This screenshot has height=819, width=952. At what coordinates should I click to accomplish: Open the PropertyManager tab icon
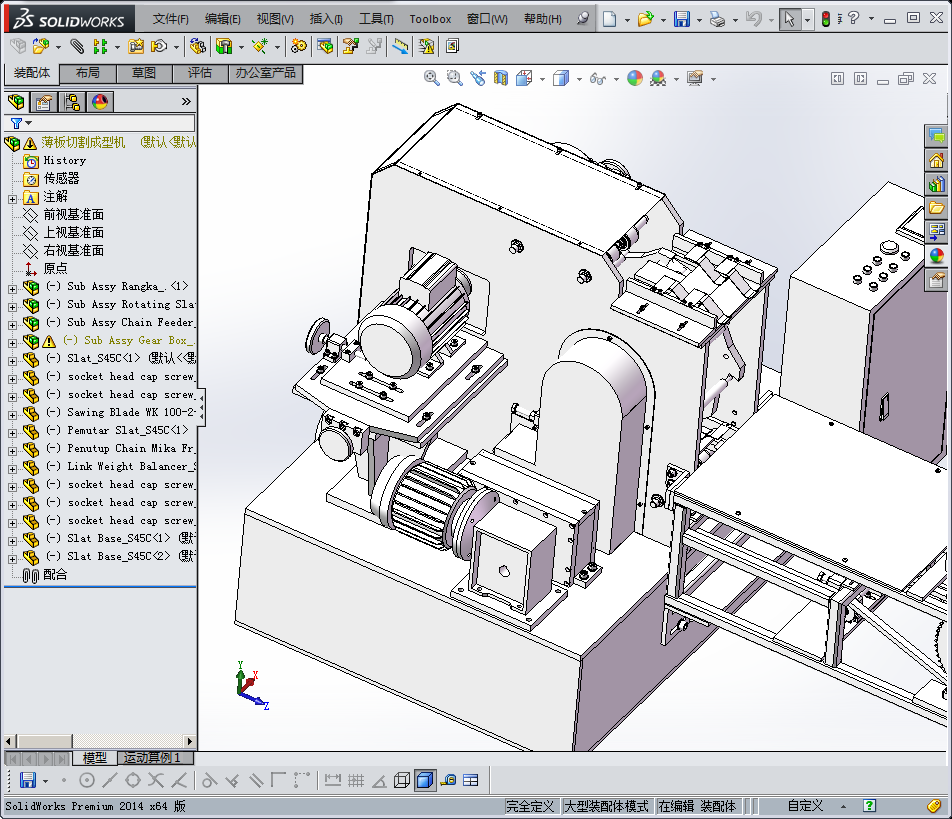(x=44, y=102)
